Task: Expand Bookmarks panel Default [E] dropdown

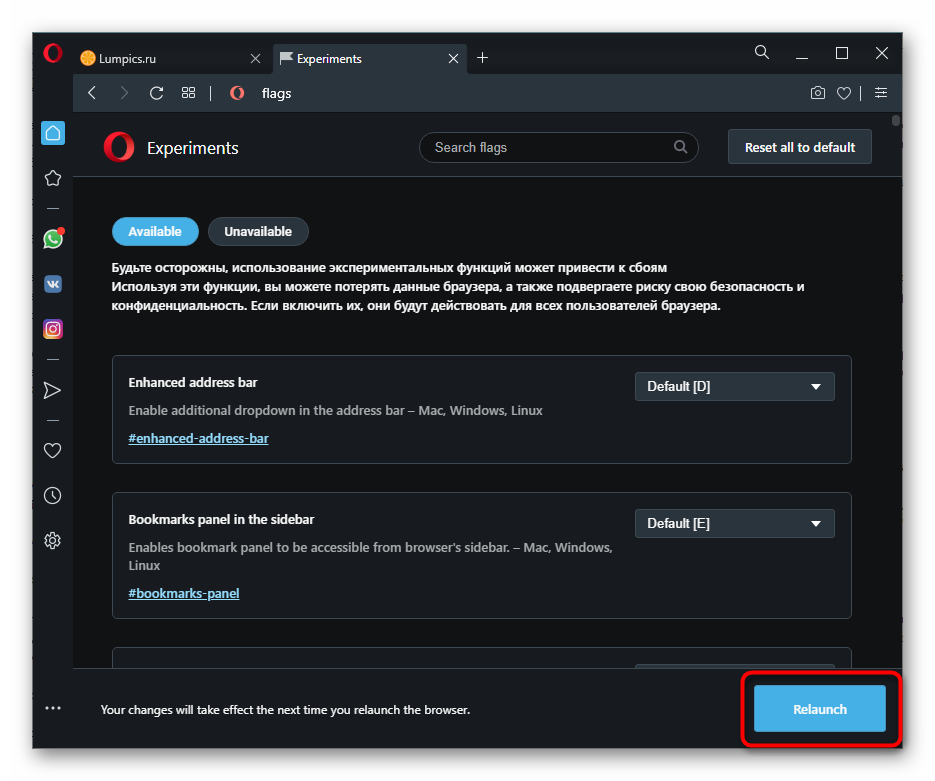Action: (734, 523)
